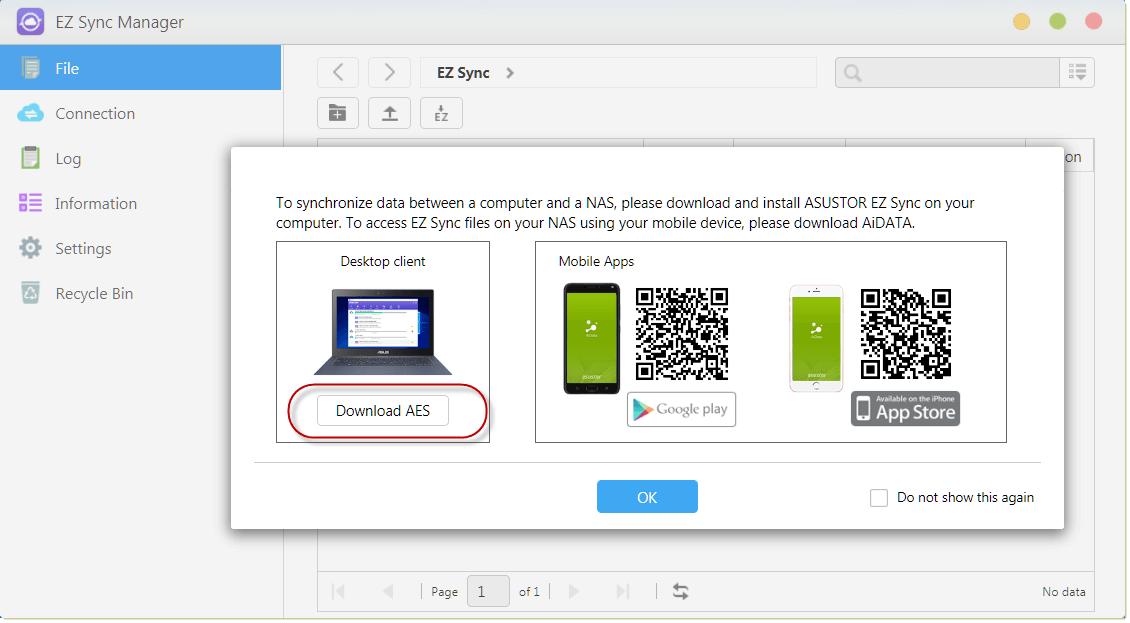The width and height of the screenshot is (1130, 623).
Task: Click the next page arrow
Action: (x=574, y=592)
